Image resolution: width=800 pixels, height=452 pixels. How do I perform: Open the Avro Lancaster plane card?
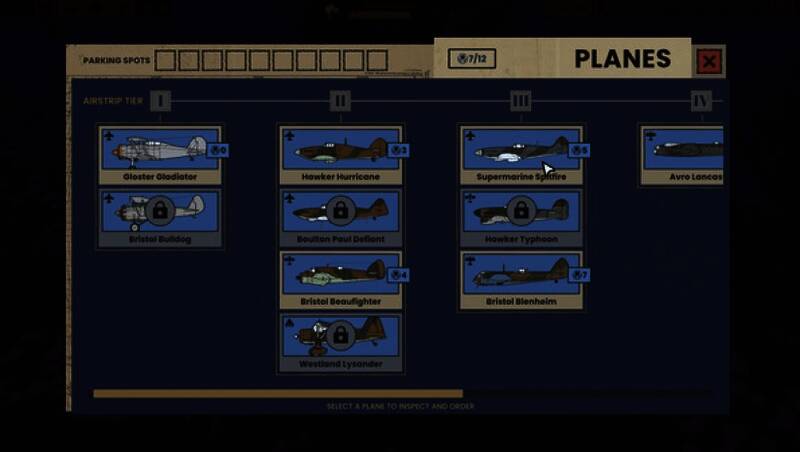(683, 155)
